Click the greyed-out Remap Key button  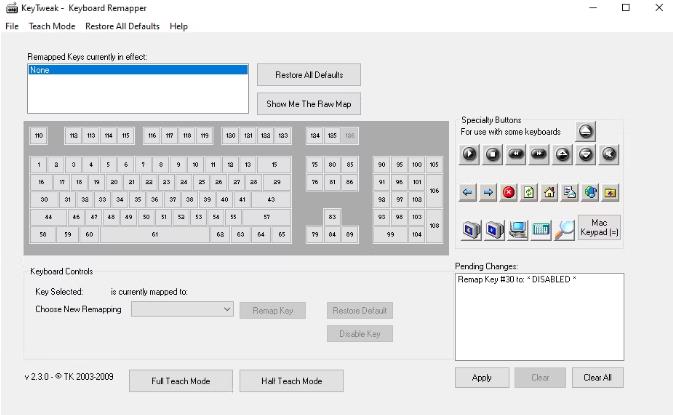[x=273, y=310]
